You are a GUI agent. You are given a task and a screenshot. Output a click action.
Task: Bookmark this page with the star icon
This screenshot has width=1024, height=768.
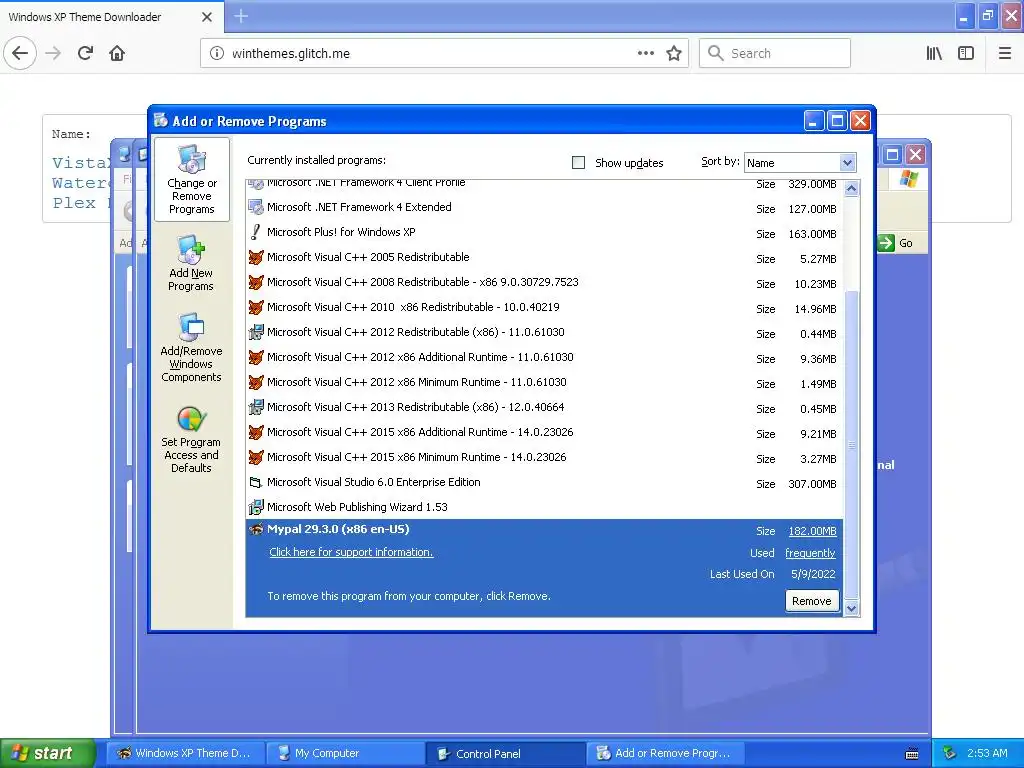(674, 53)
